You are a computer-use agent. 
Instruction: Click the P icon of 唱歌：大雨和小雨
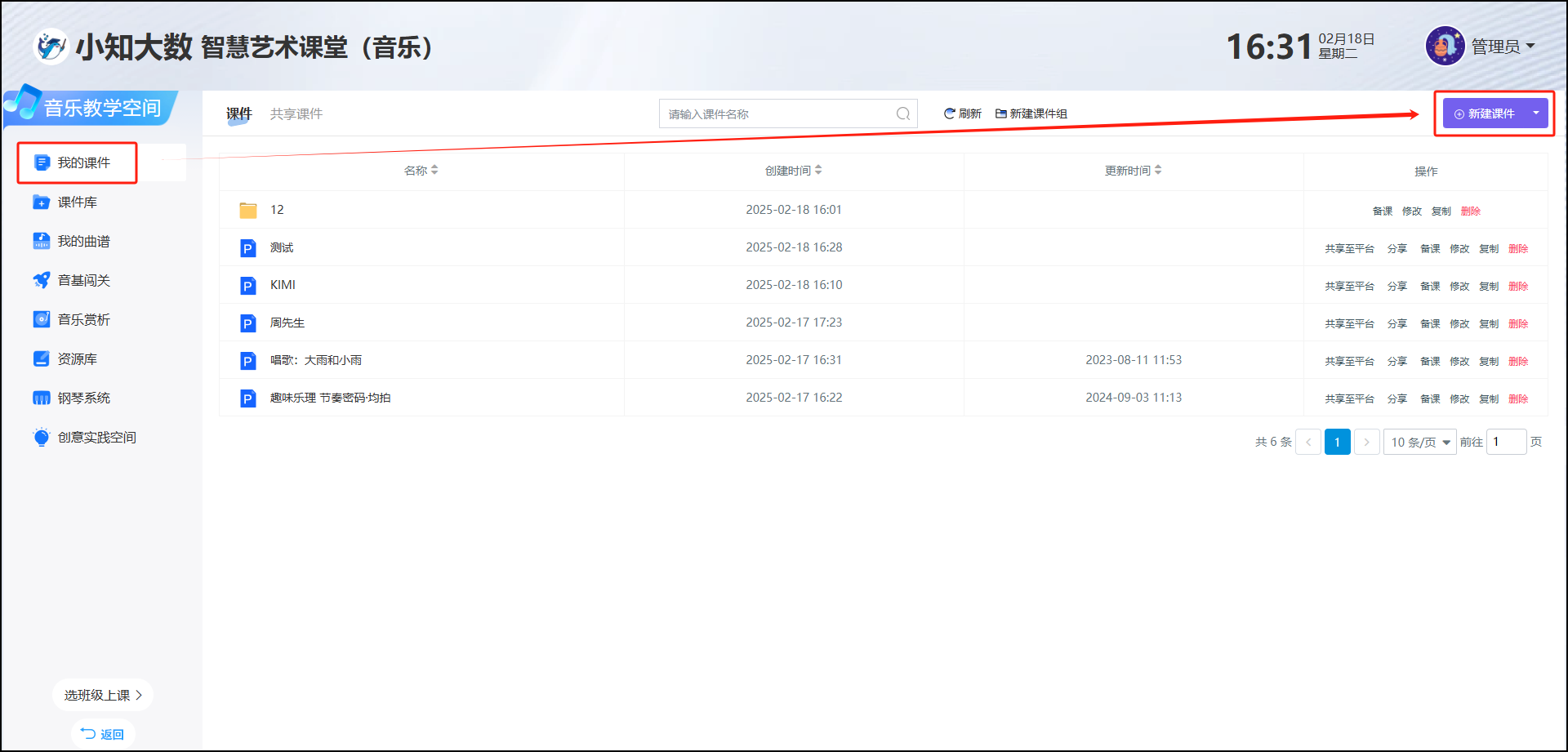click(x=248, y=361)
